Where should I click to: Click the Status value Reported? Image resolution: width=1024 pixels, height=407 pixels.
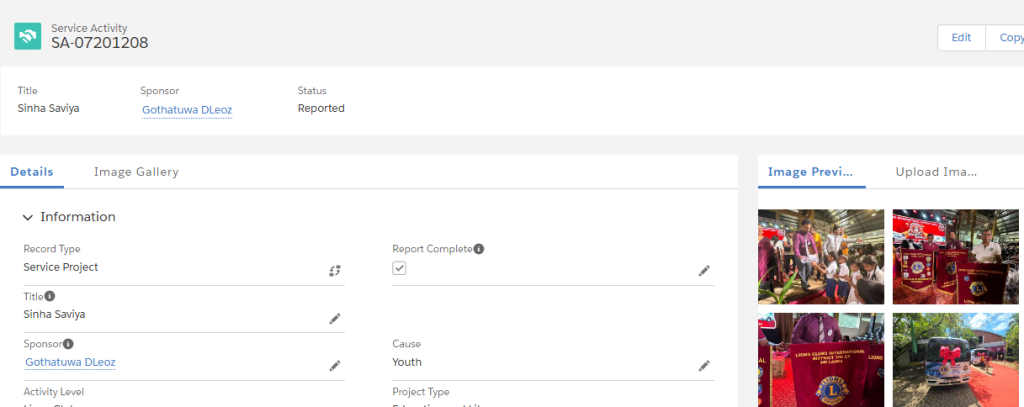(321, 108)
